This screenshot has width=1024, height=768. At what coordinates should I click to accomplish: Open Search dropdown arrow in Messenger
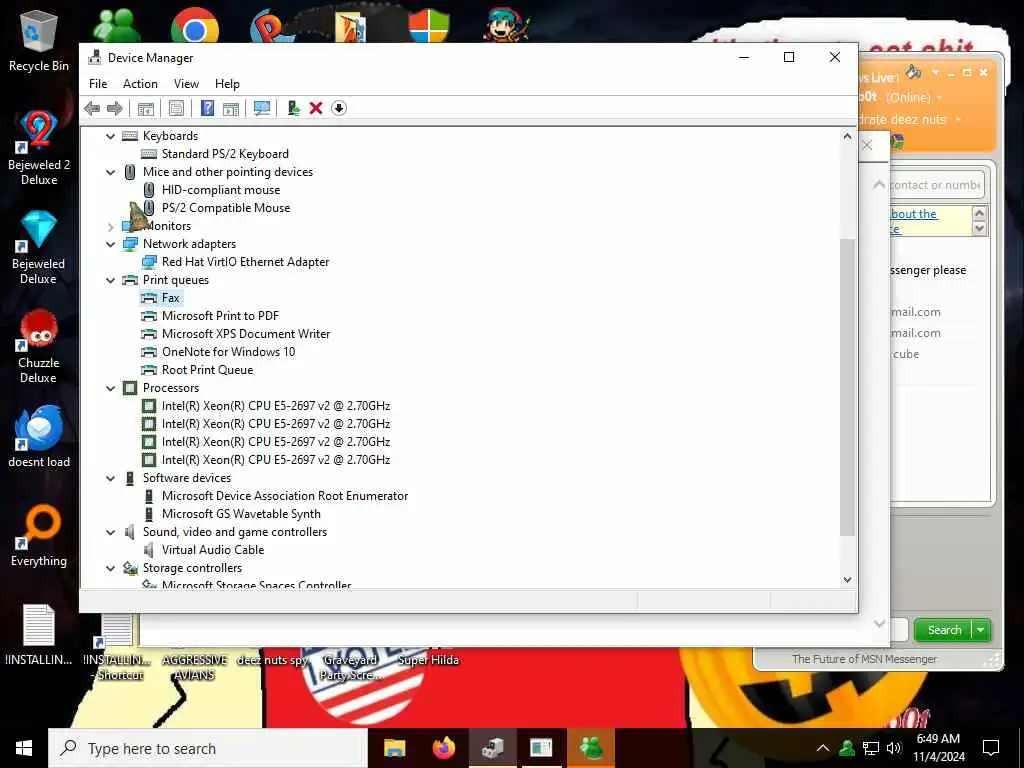[x=981, y=630]
